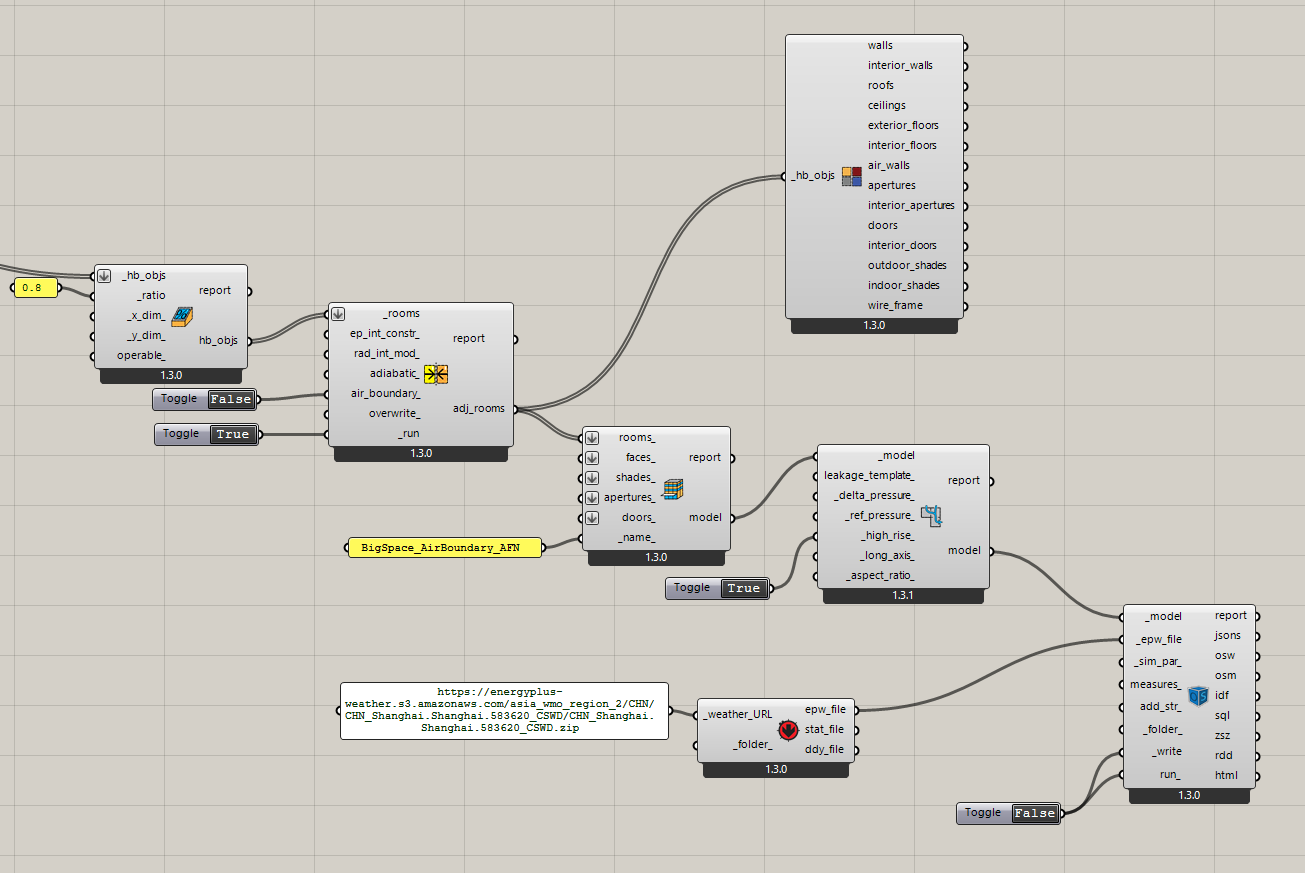Click the arrow beside _rooms input
1305x873 pixels.
point(338,314)
